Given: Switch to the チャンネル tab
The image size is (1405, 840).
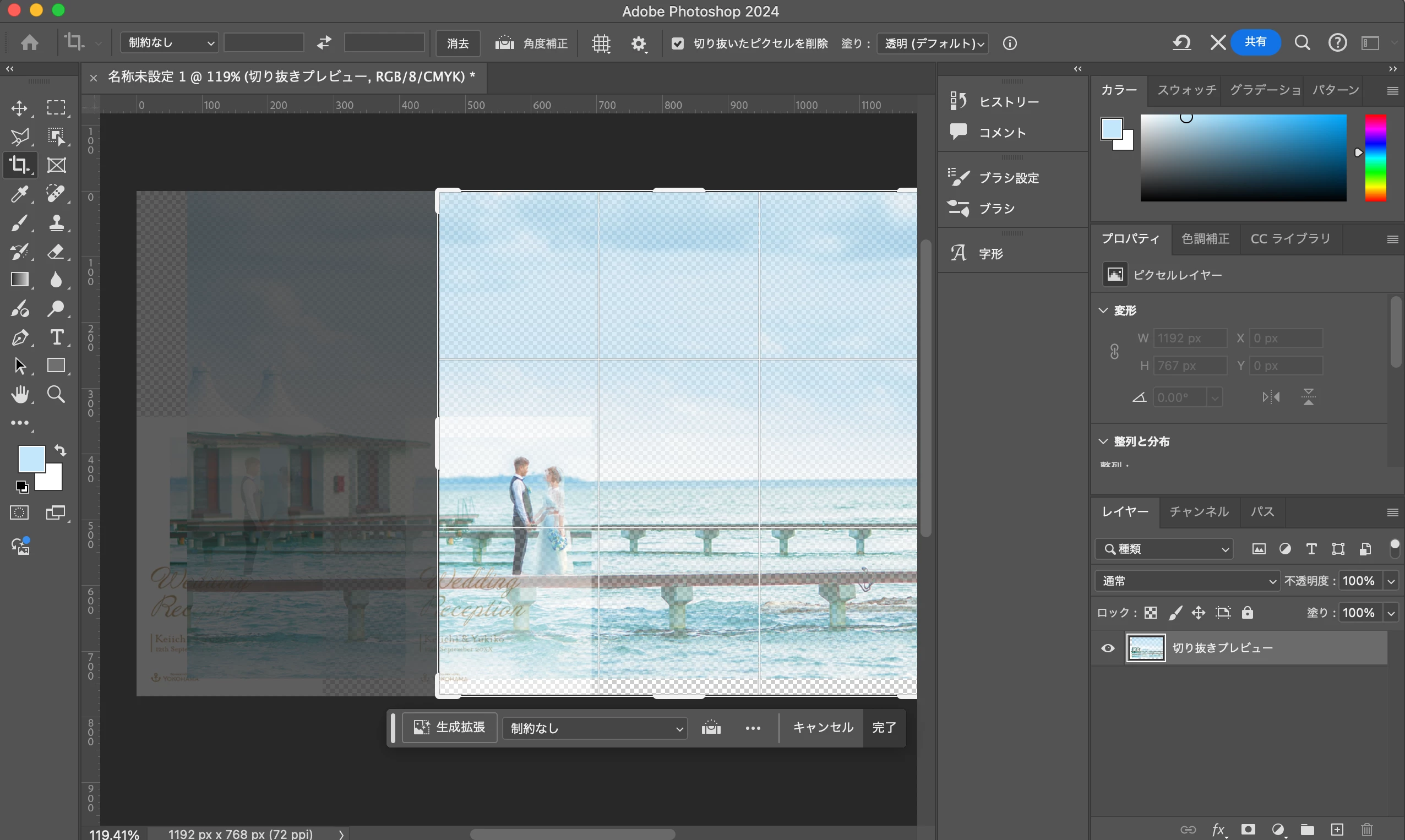Looking at the screenshot, I should click(1199, 512).
